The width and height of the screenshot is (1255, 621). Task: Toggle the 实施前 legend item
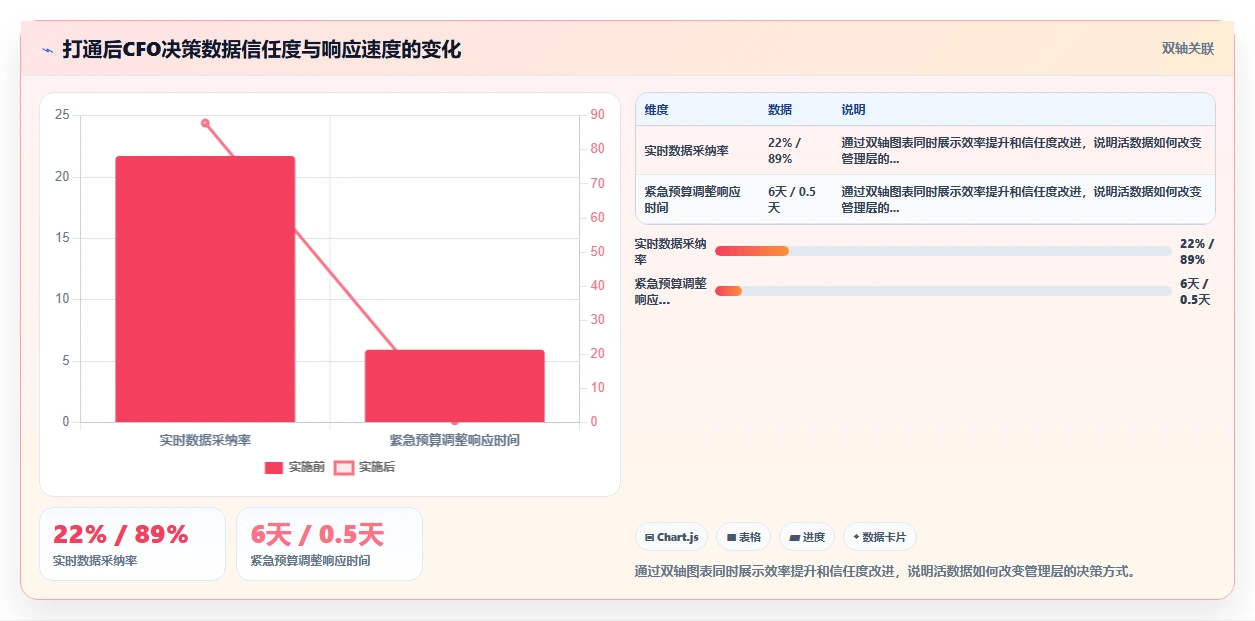[295, 467]
